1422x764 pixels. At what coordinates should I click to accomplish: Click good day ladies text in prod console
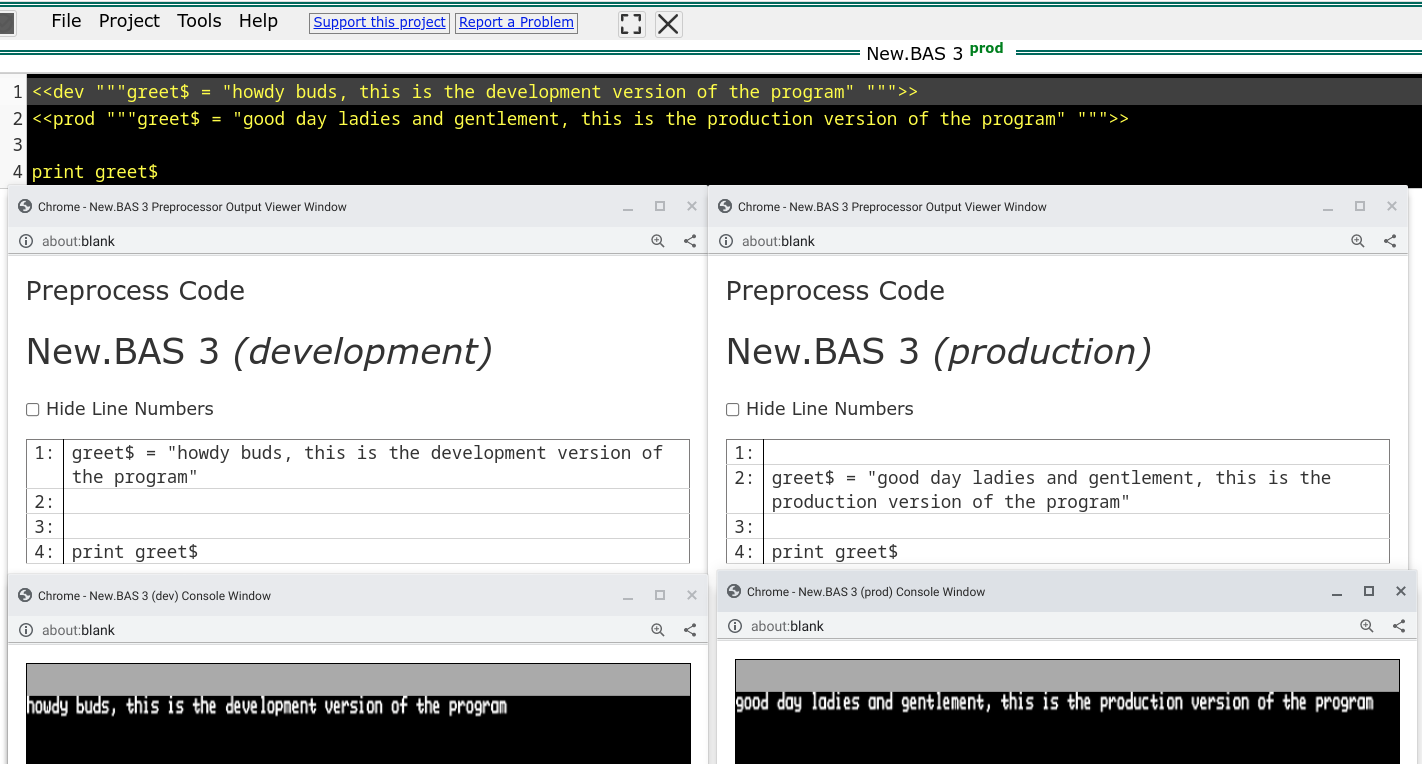(1054, 703)
